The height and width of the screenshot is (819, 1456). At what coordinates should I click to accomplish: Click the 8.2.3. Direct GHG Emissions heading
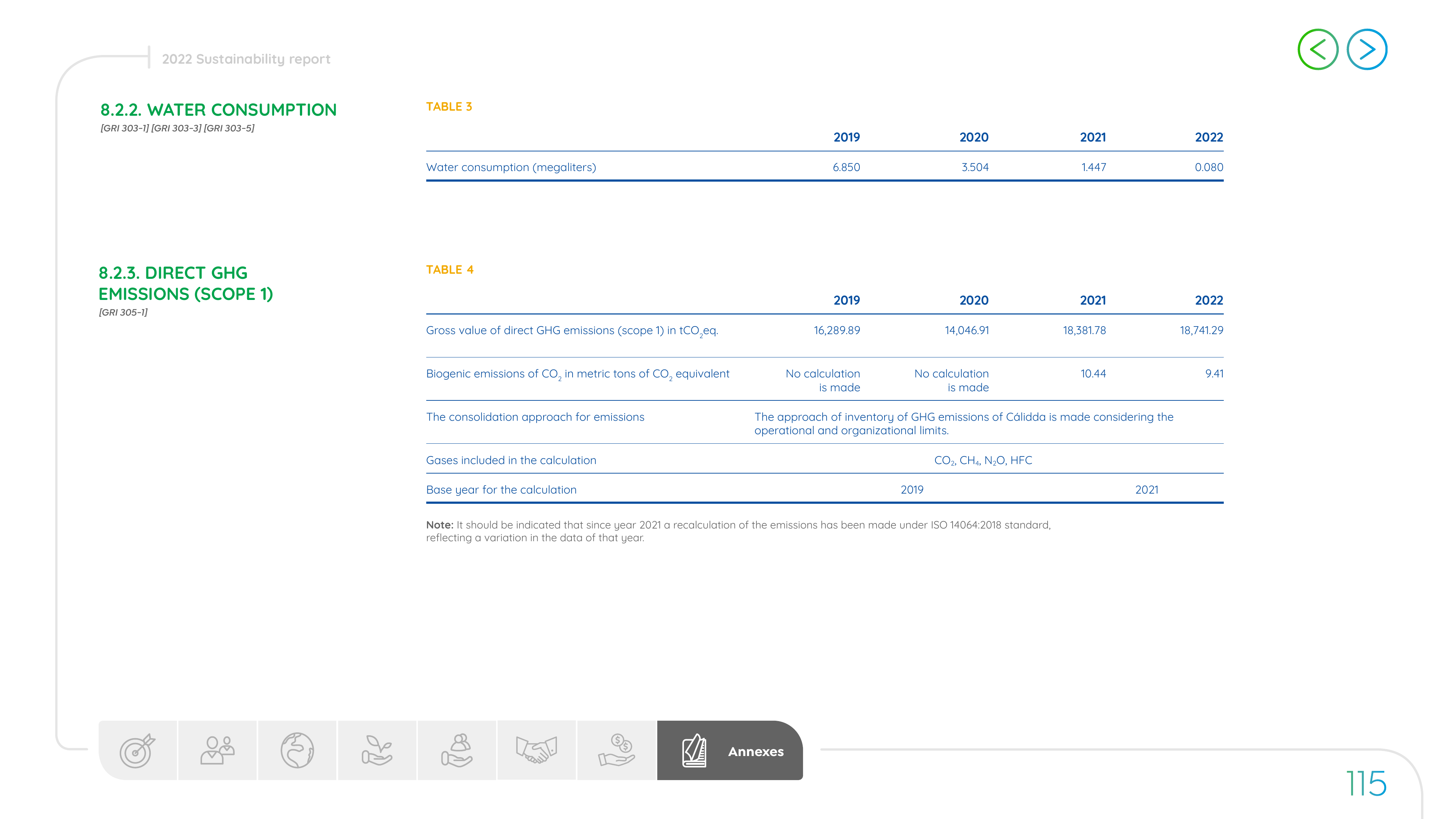tap(185, 283)
